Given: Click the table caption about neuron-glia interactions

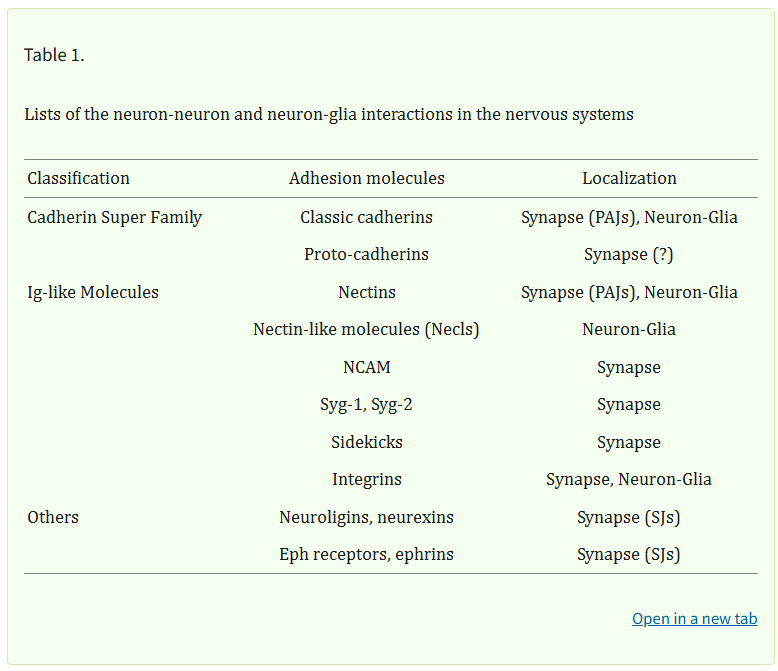Looking at the screenshot, I should [x=329, y=114].
